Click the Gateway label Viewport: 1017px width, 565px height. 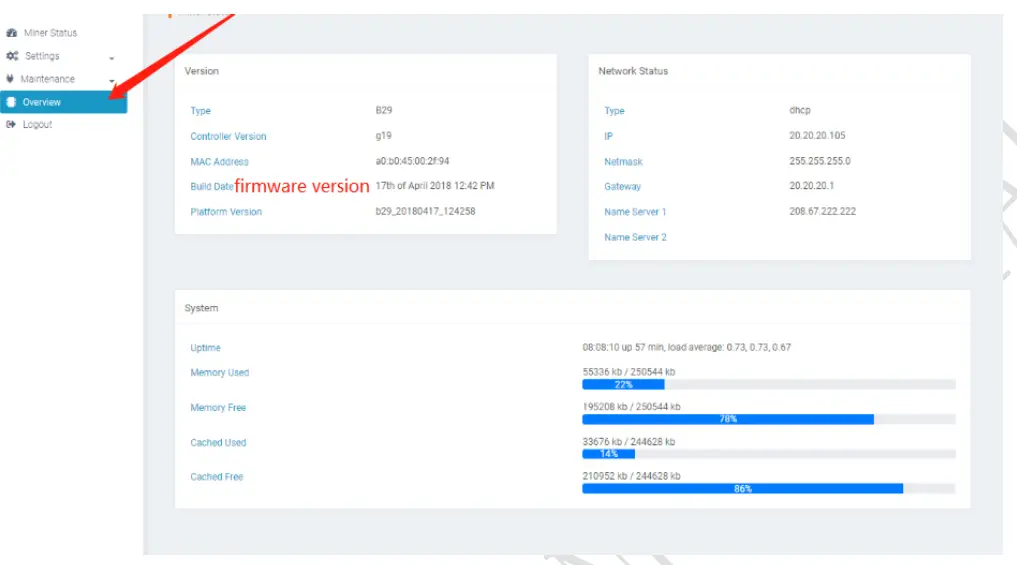(623, 186)
